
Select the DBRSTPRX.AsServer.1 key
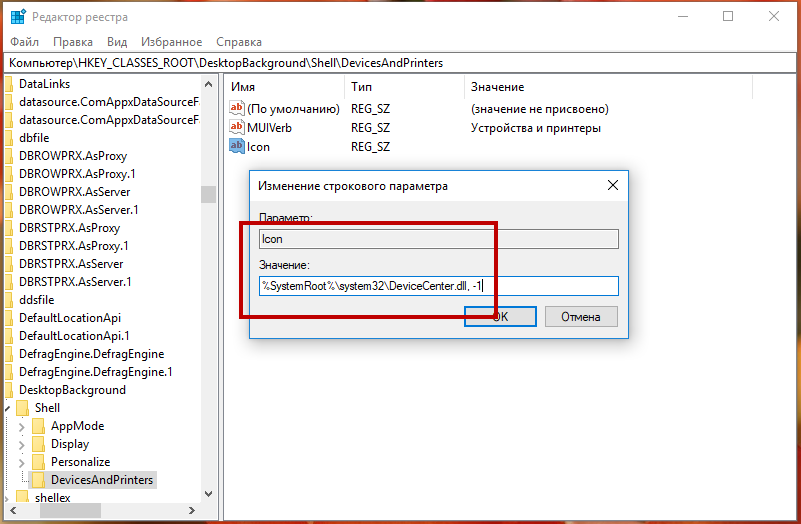pyautogui.click(x=76, y=281)
